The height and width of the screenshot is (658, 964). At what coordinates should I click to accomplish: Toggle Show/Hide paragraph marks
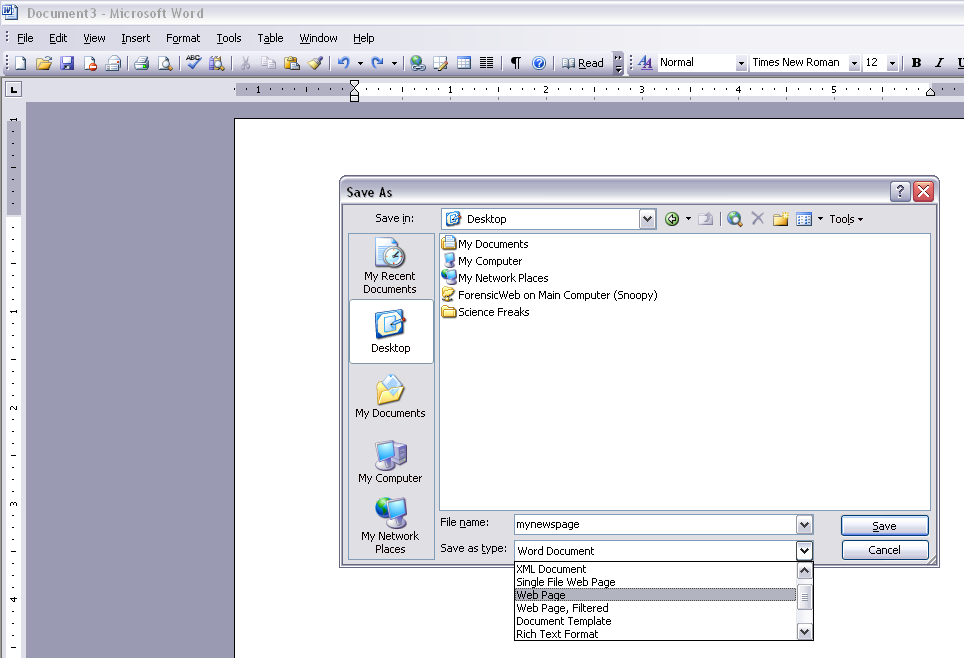(516, 63)
